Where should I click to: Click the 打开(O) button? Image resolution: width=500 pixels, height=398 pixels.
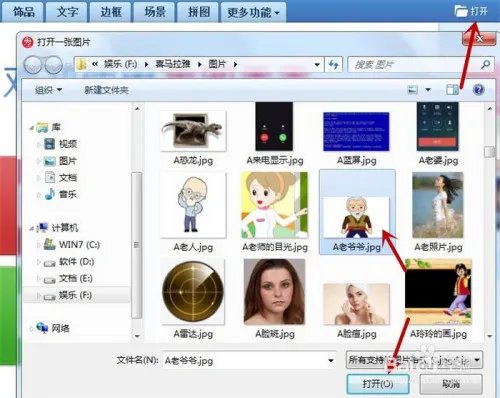click(378, 384)
